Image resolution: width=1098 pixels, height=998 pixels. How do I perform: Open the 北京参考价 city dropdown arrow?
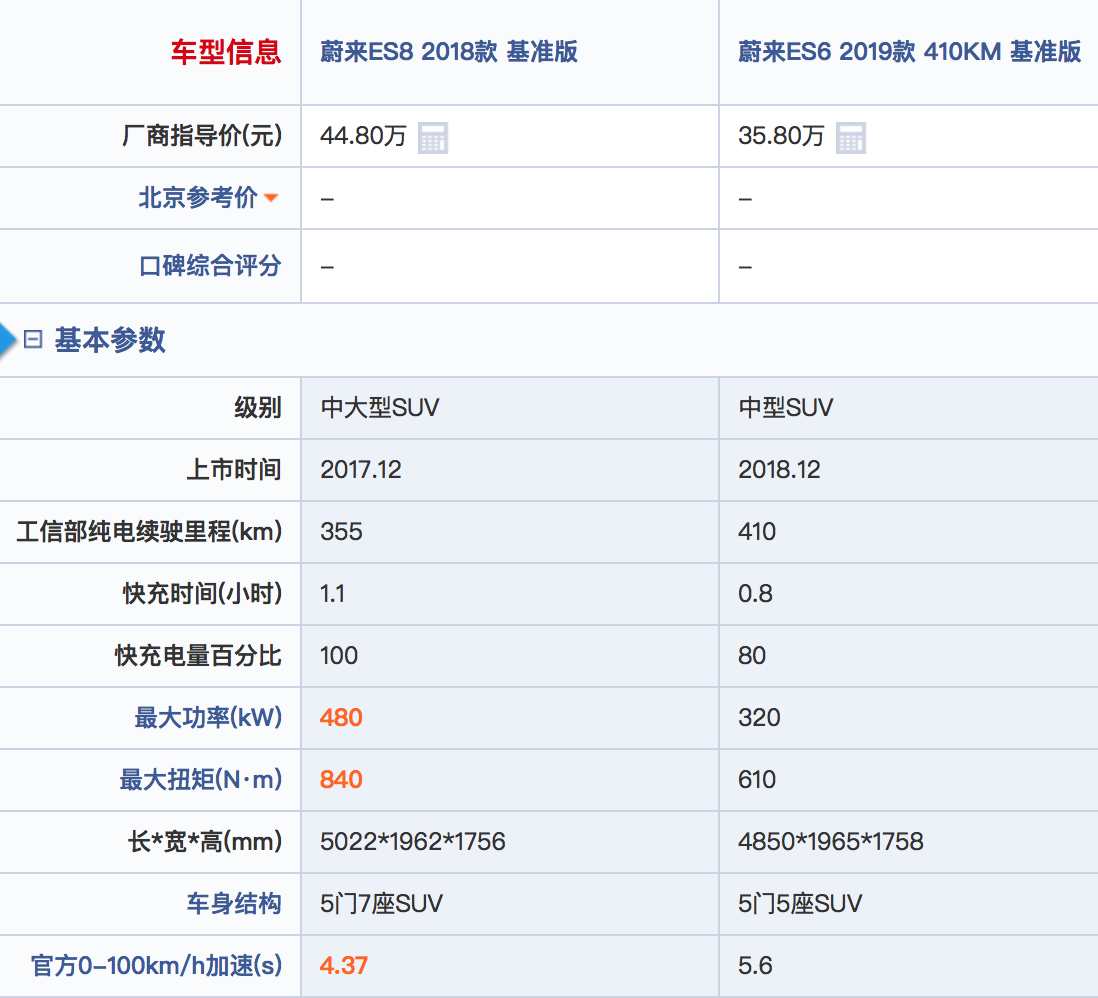click(x=271, y=198)
